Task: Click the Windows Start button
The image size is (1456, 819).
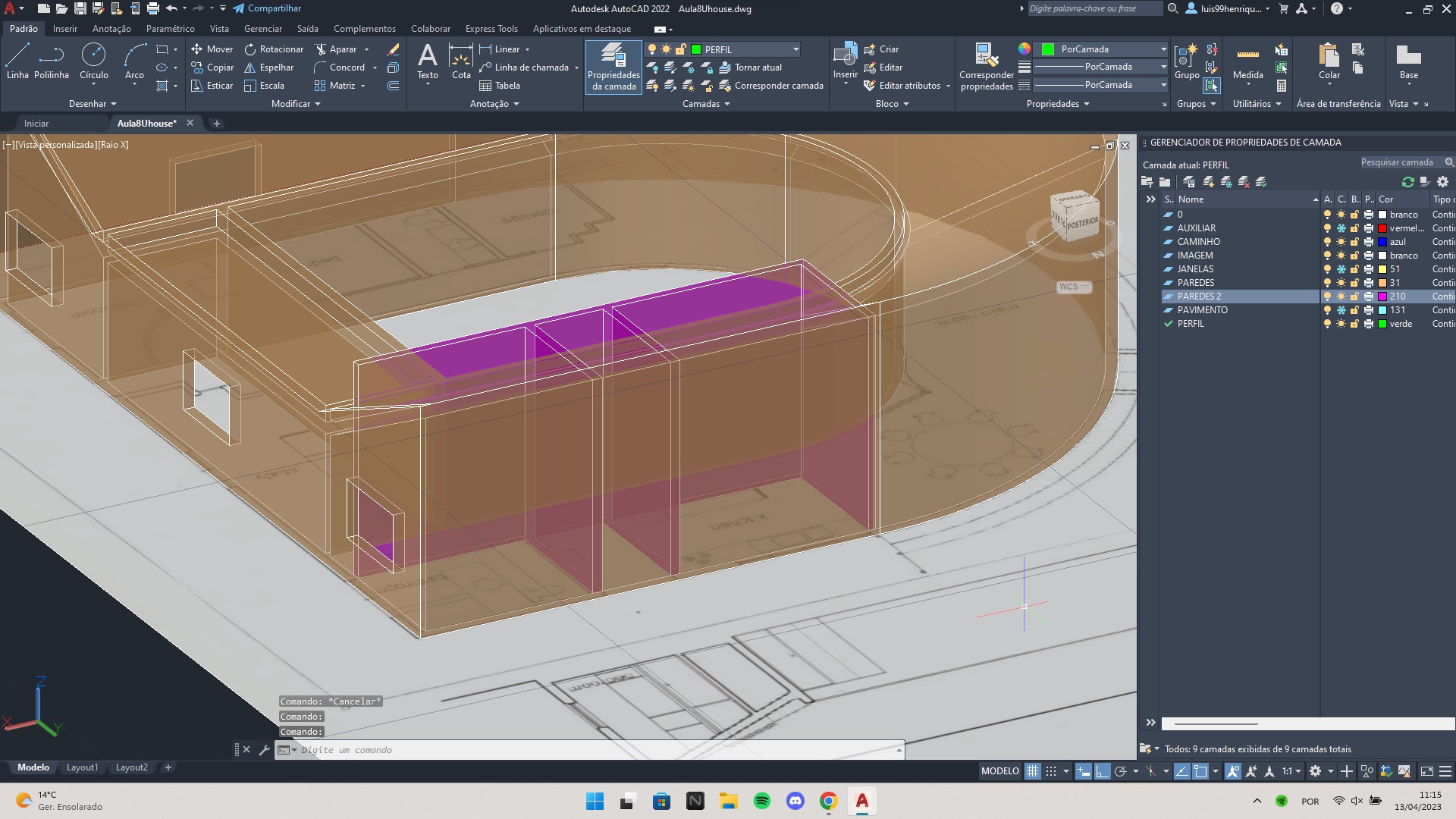Action: (x=595, y=801)
